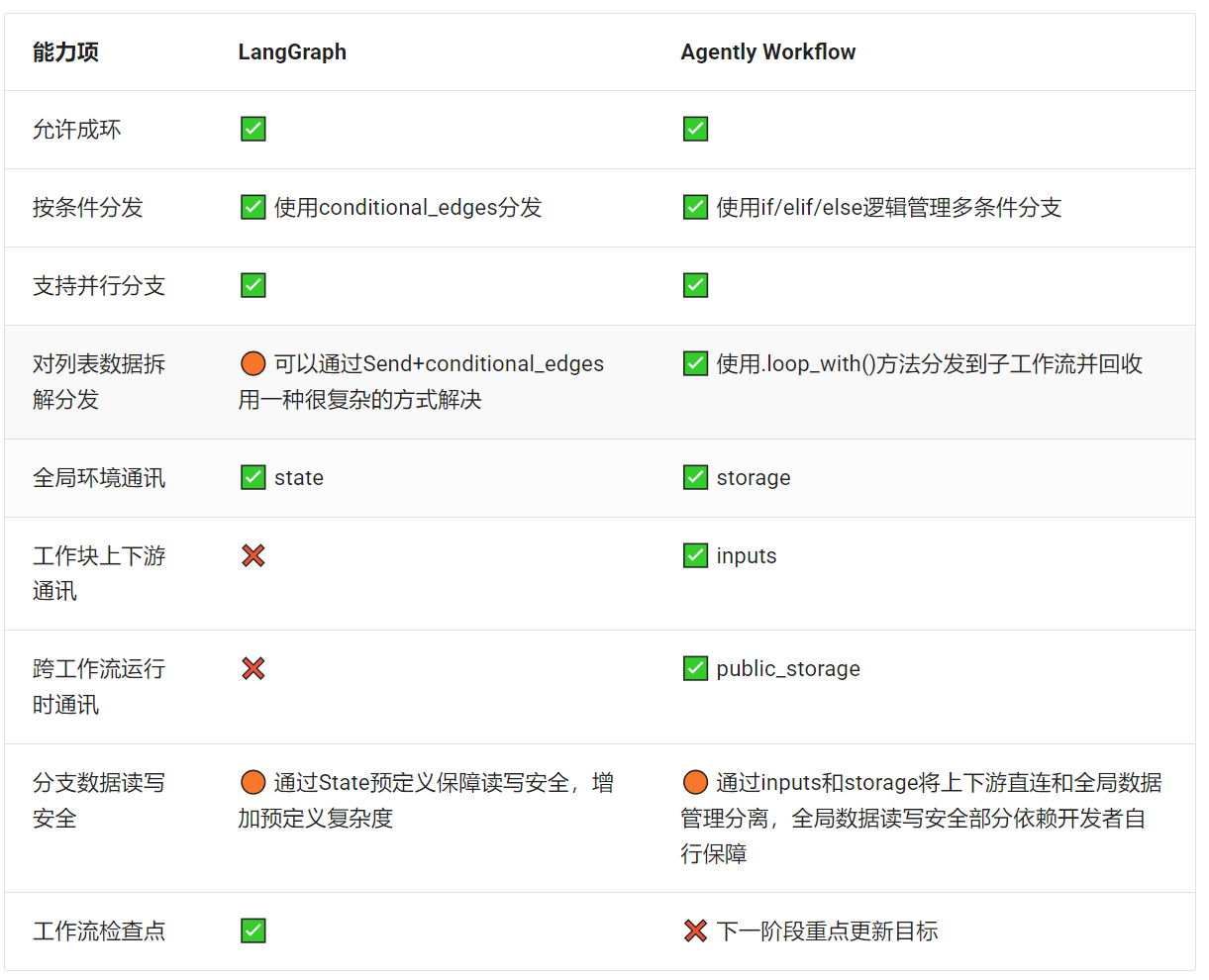The height and width of the screenshot is (980, 1209).
Task: Select the 允许成环 row label
Action: pyautogui.click(x=76, y=130)
